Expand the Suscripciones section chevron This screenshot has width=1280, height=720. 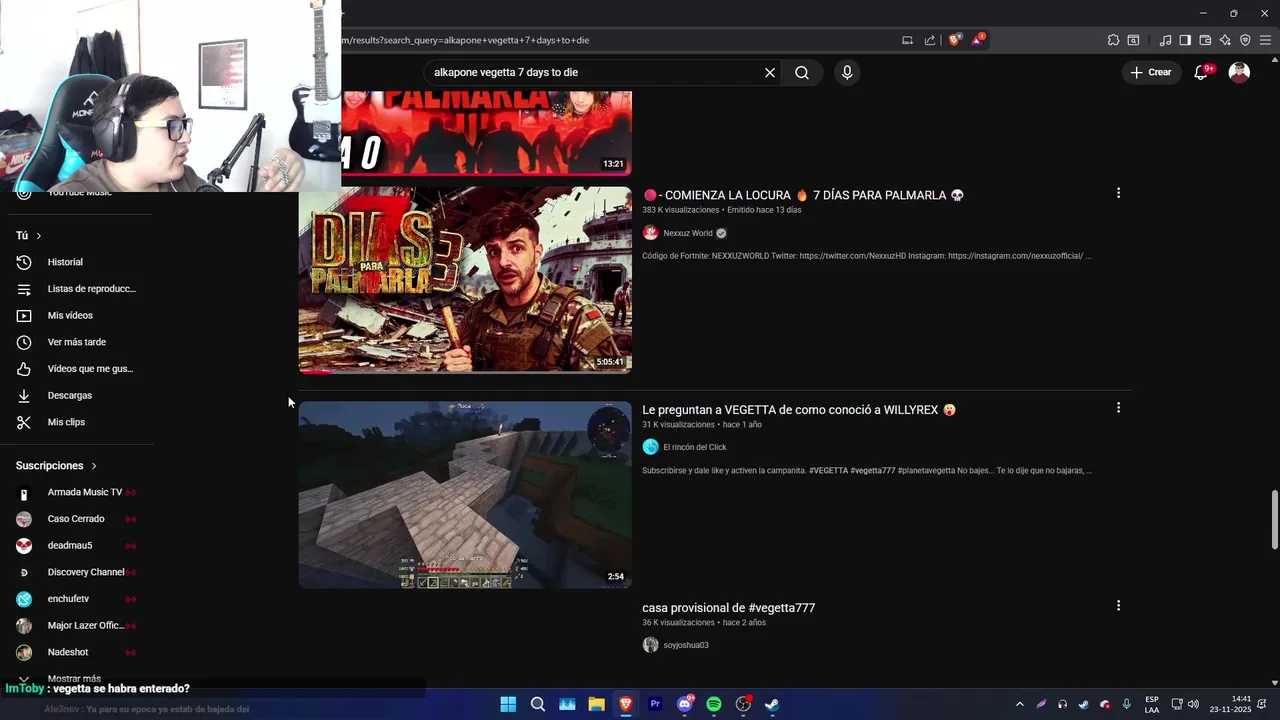click(x=94, y=466)
